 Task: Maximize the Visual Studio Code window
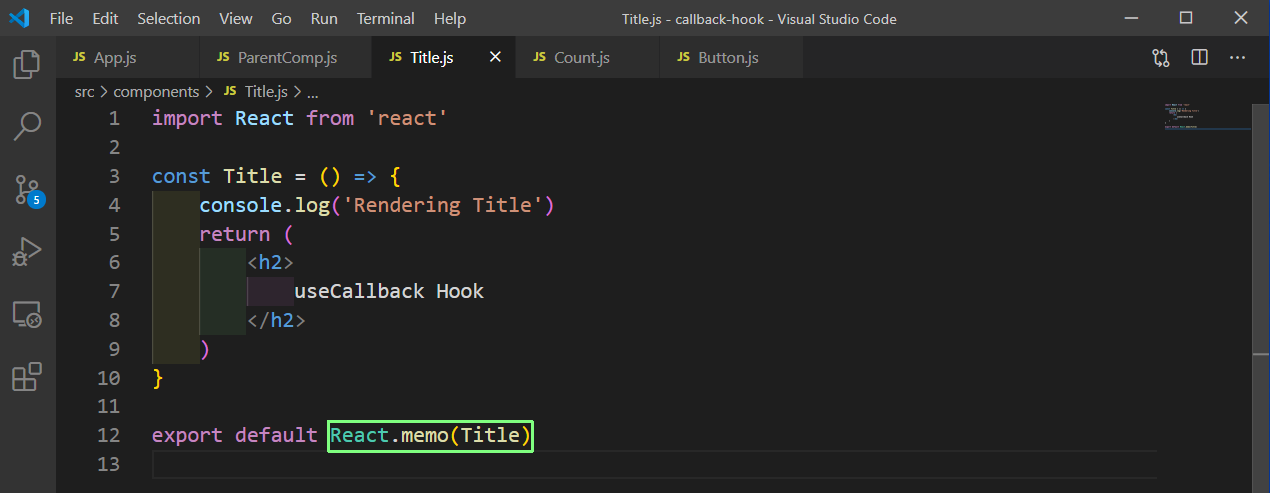point(1186,18)
